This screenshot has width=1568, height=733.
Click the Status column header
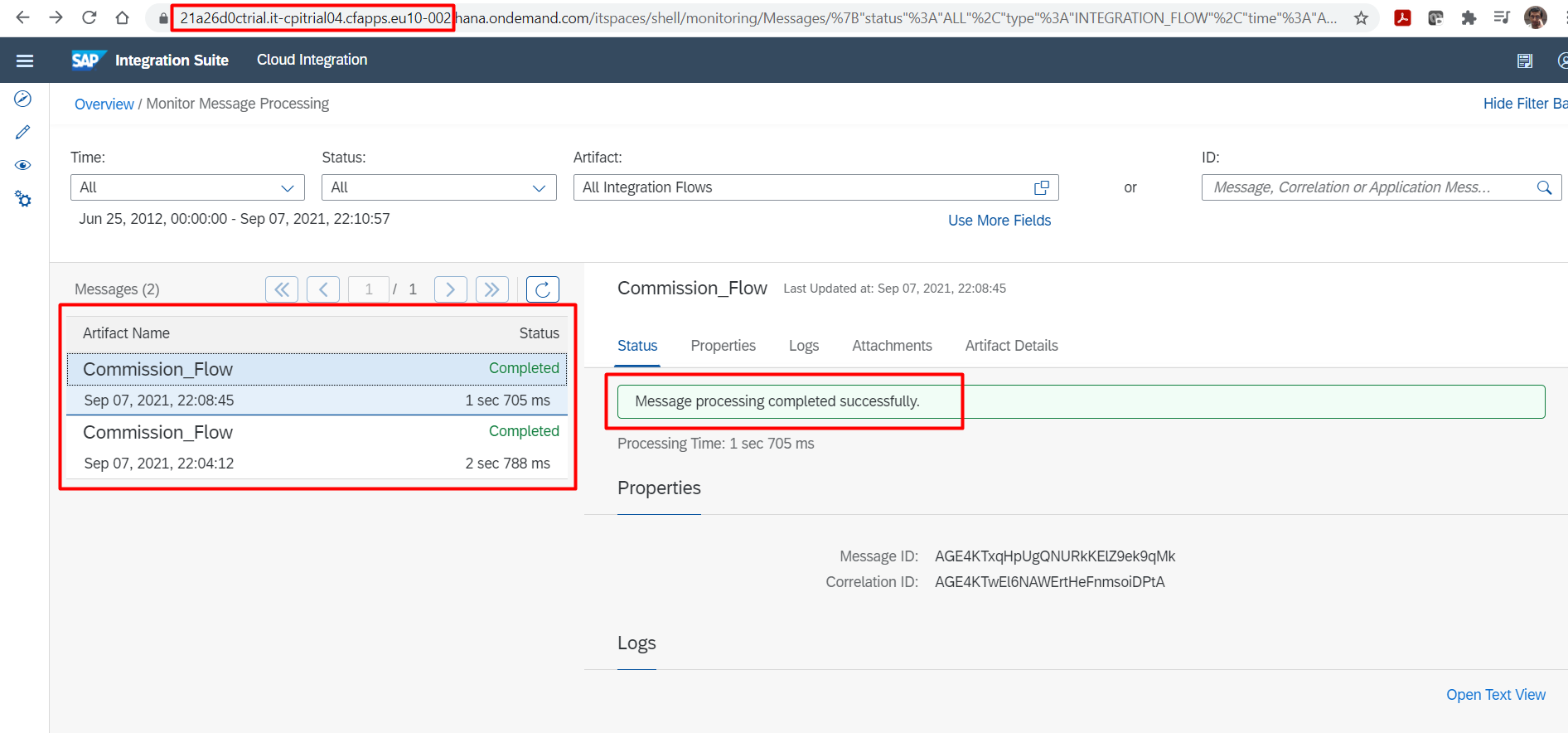(540, 333)
